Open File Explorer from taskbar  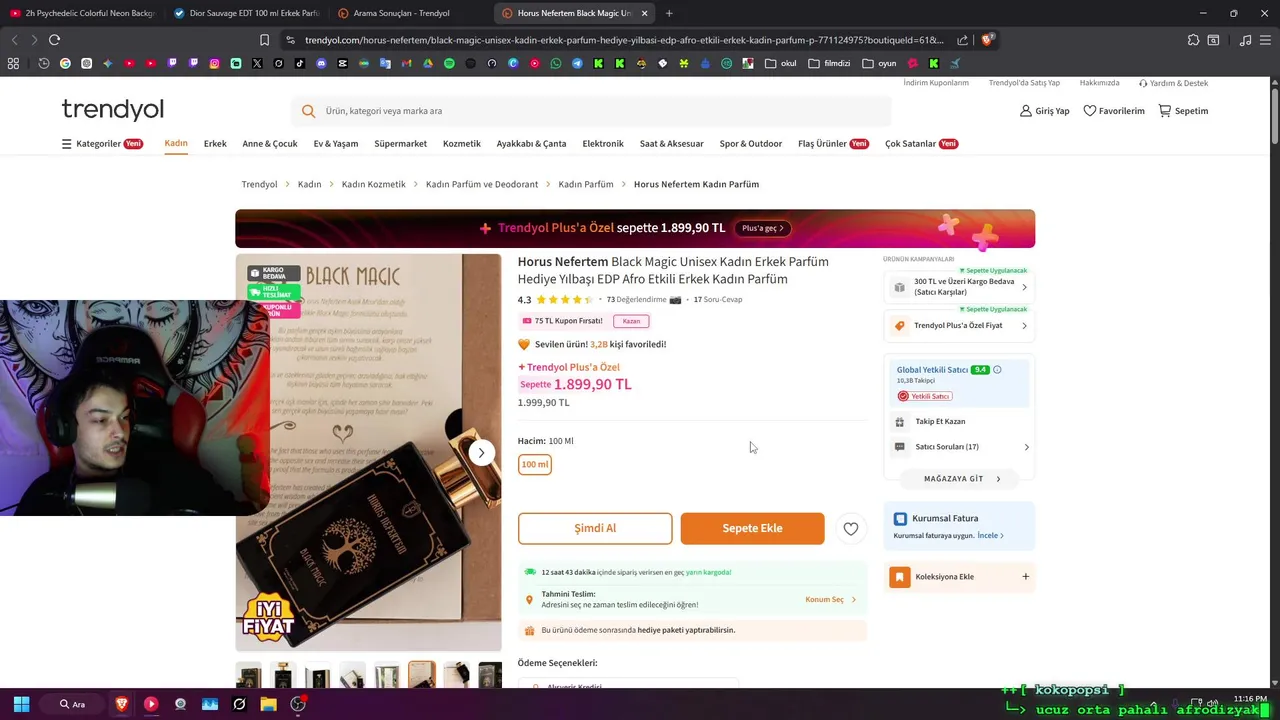point(268,704)
